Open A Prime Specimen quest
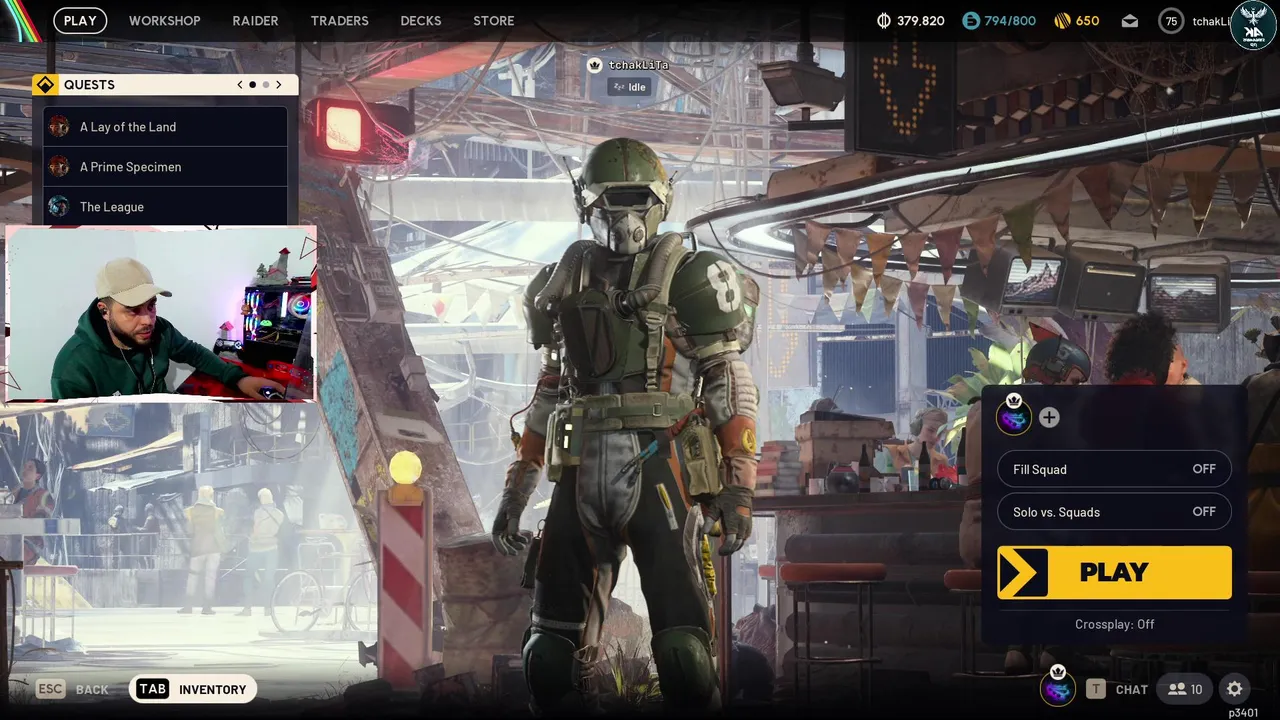The width and height of the screenshot is (1280, 720). coord(165,167)
